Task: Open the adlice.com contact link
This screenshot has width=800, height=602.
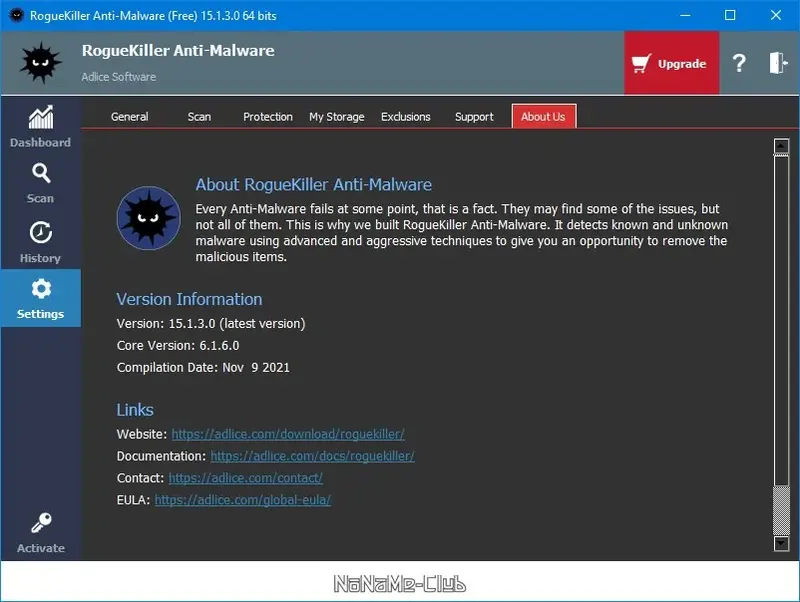Action: coord(245,478)
